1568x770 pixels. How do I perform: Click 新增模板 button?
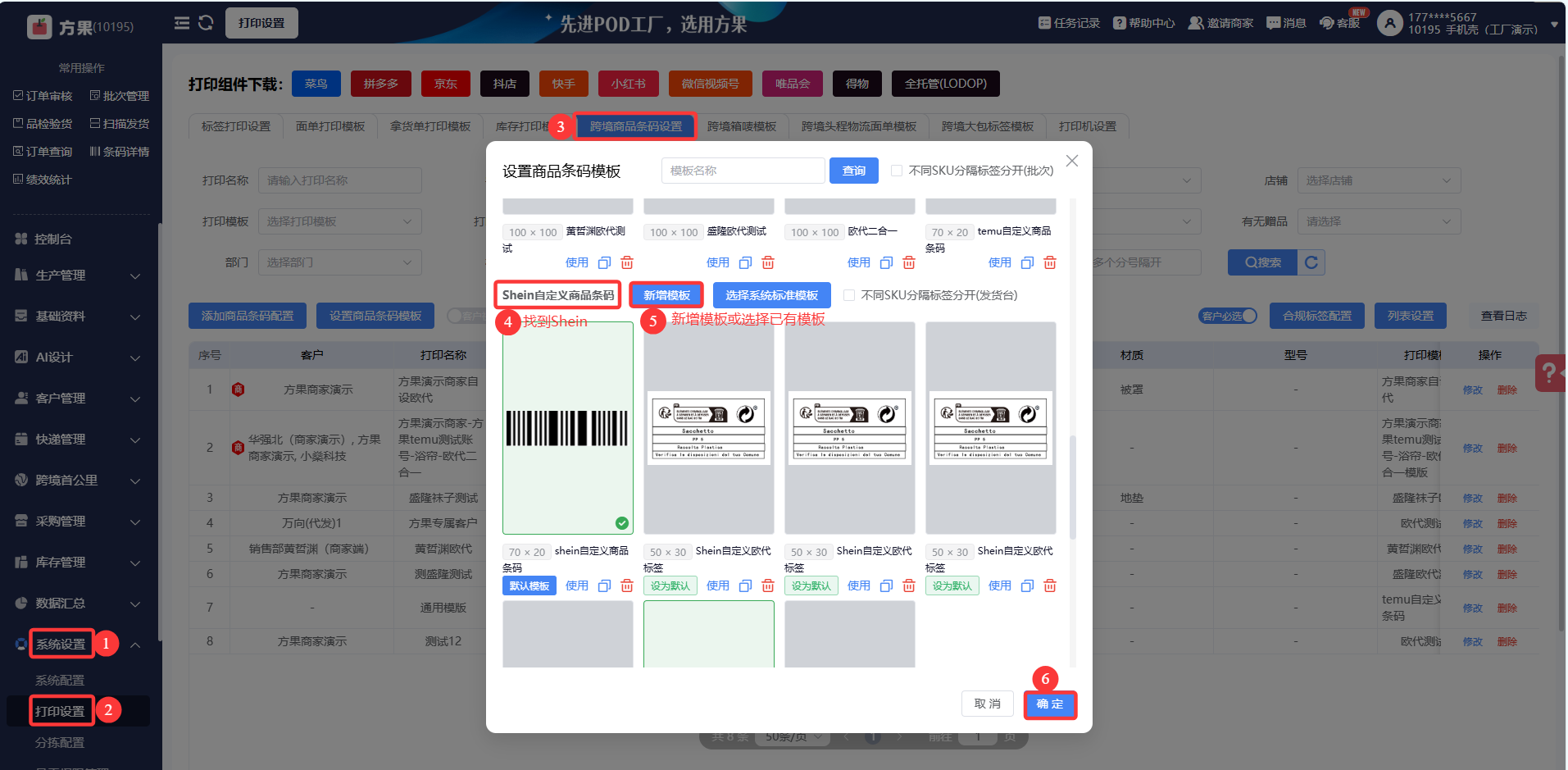coord(666,295)
